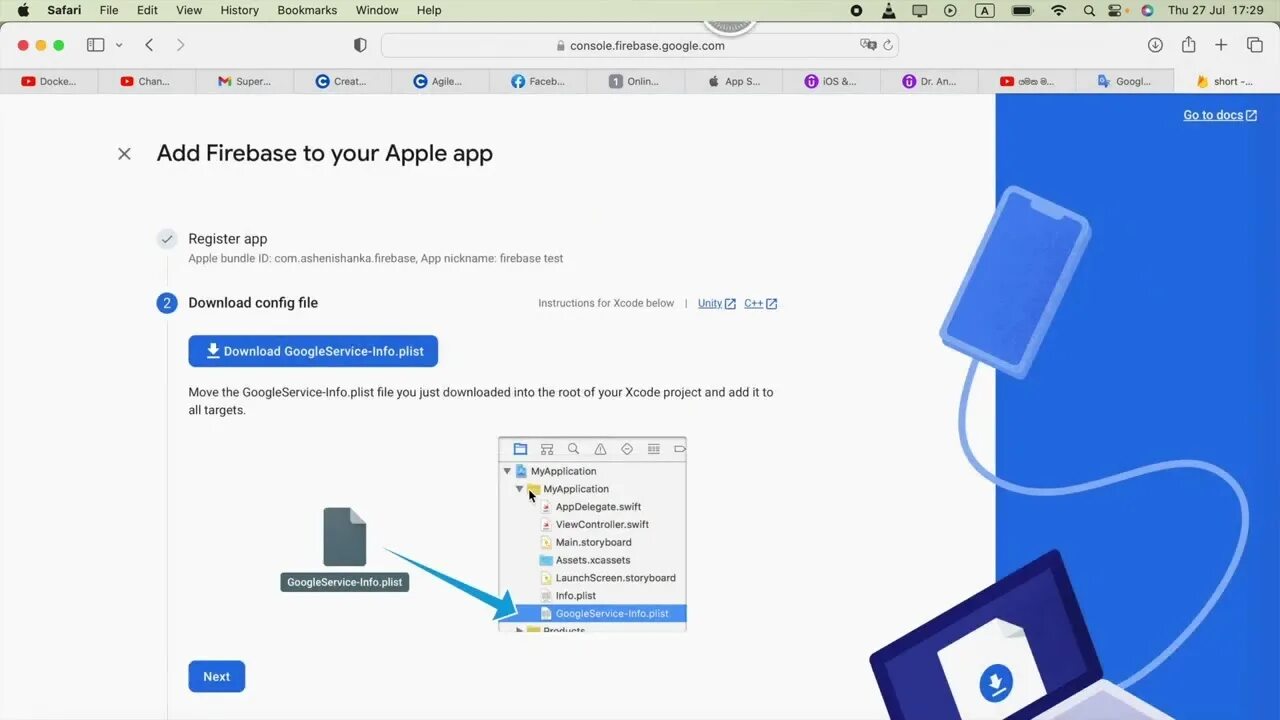This screenshot has height=720, width=1280.
Task: Switch to the Faceb... tab
Action: 538,82
